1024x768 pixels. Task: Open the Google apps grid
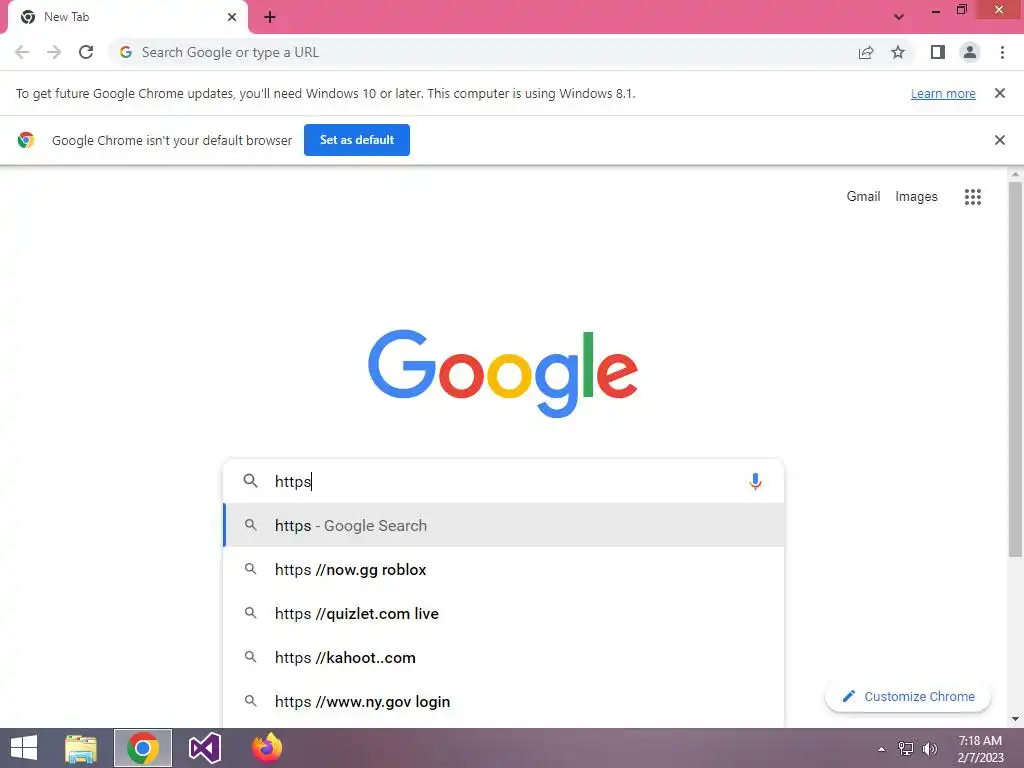point(972,197)
